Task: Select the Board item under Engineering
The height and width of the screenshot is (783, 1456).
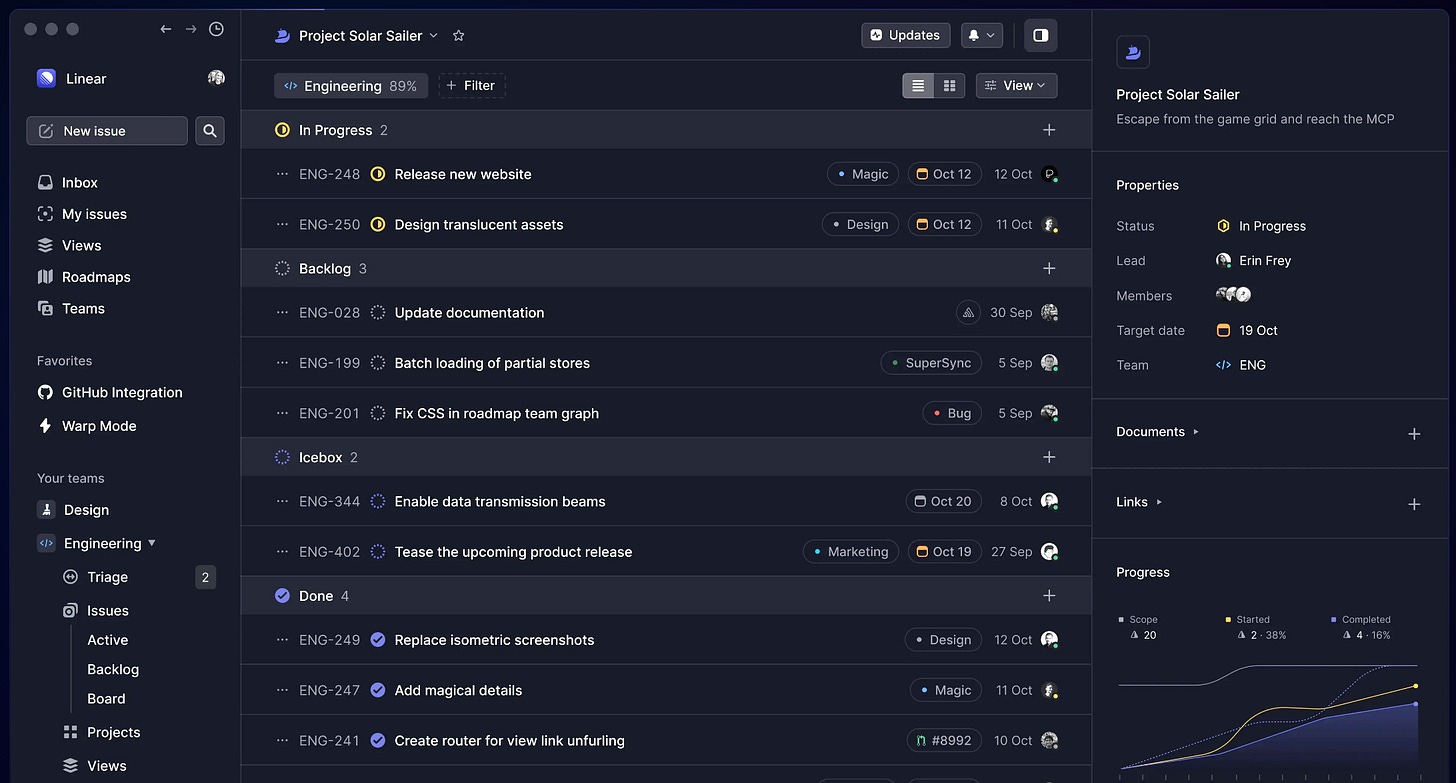Action: coord(105,698)
